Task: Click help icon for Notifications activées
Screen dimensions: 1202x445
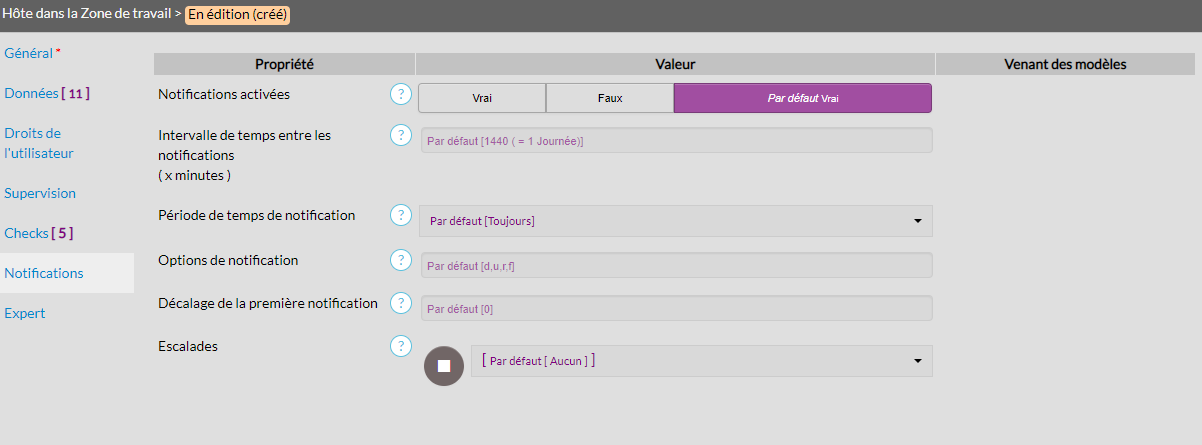Action: (401, 95)
